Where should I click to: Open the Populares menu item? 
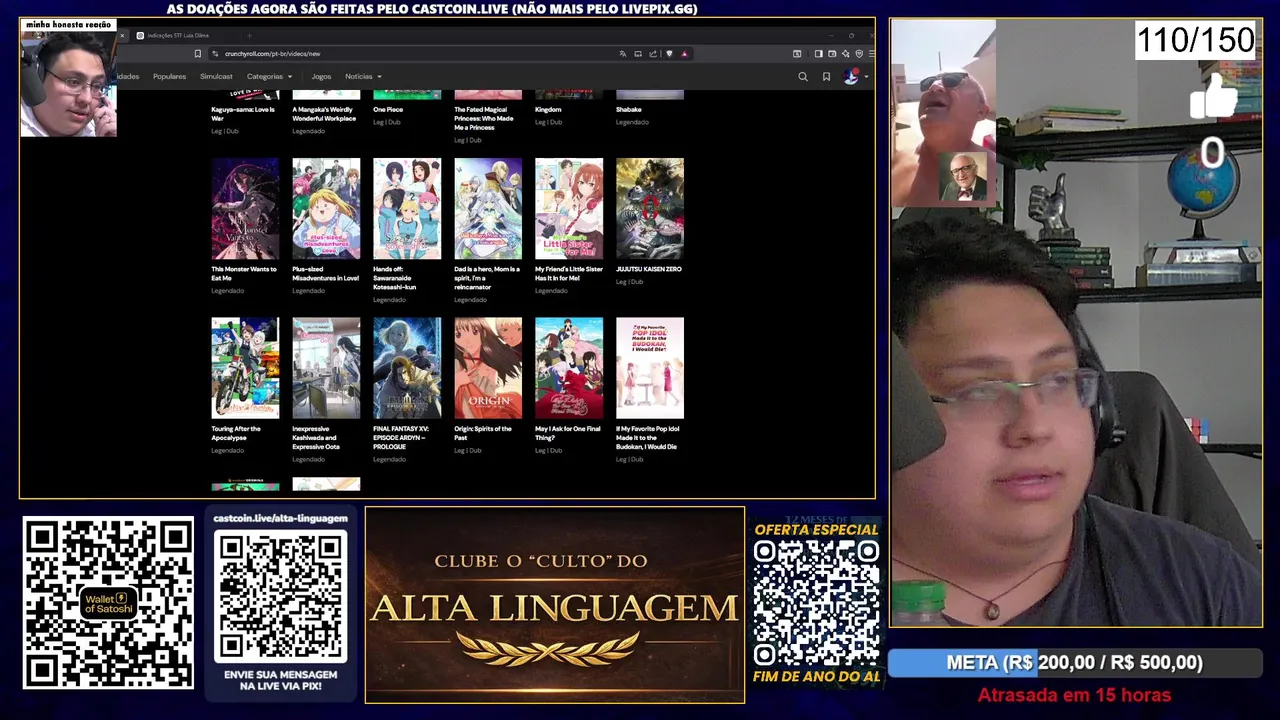[169, 76]
